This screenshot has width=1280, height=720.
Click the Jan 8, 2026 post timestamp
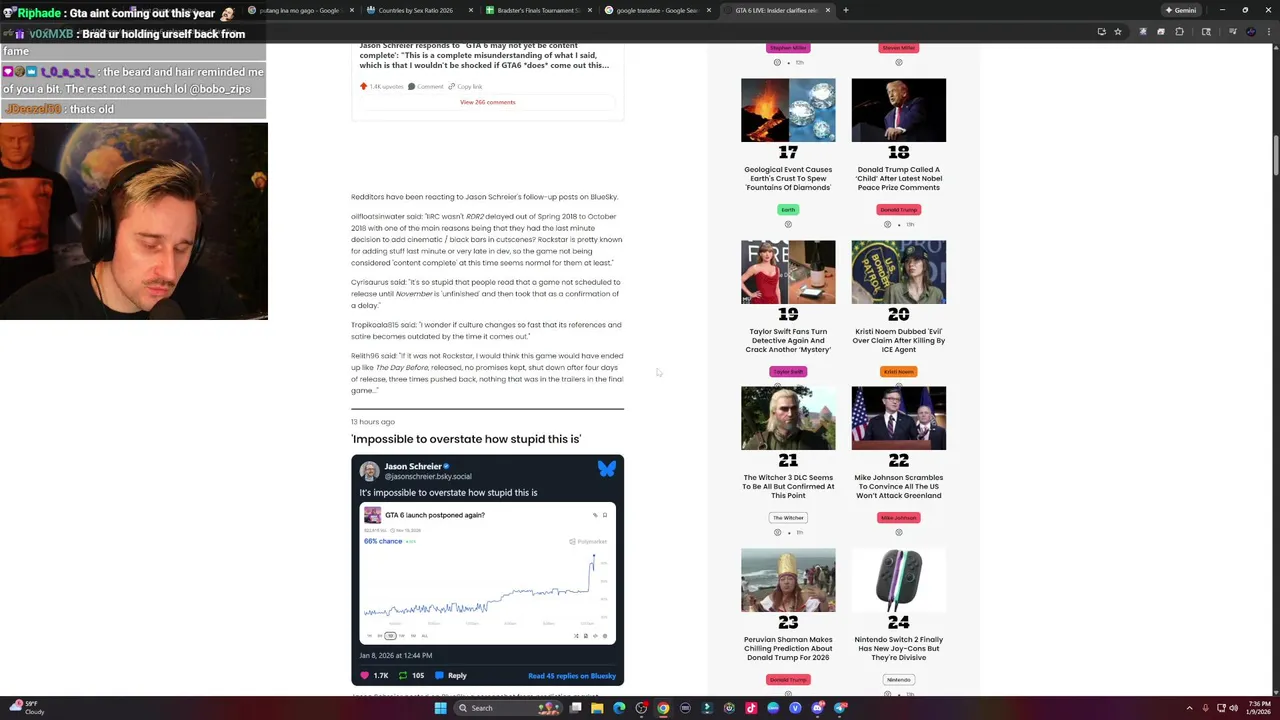click(x=396, y=655)
